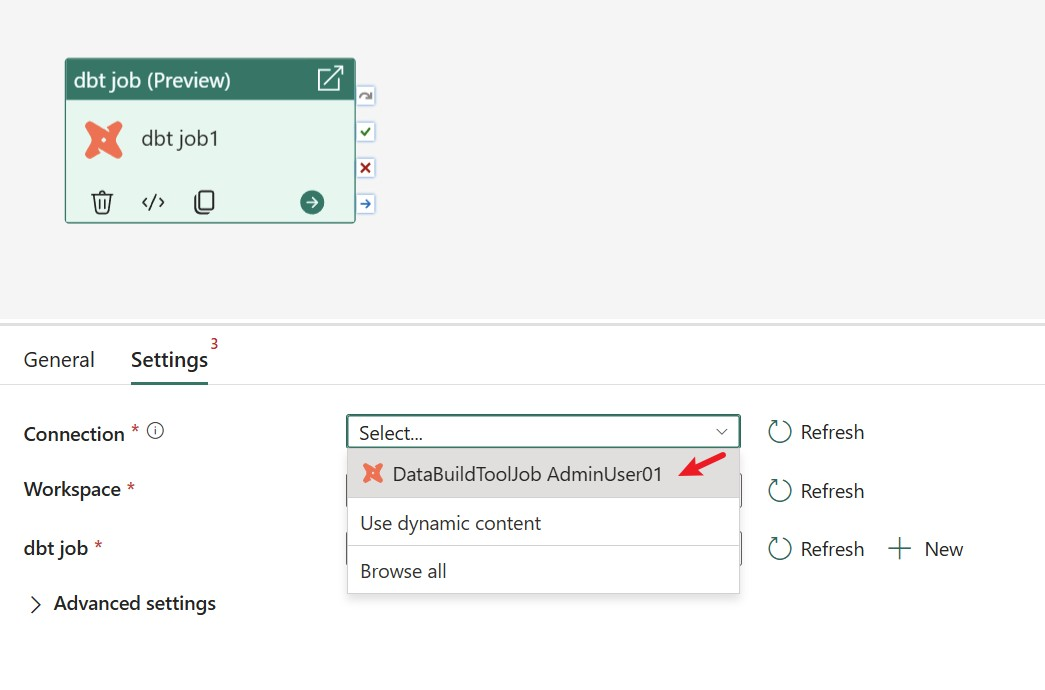Delete the dbt job1 activity using trash icon
This screenshot has height=690, width=1045.
[102, 201]
